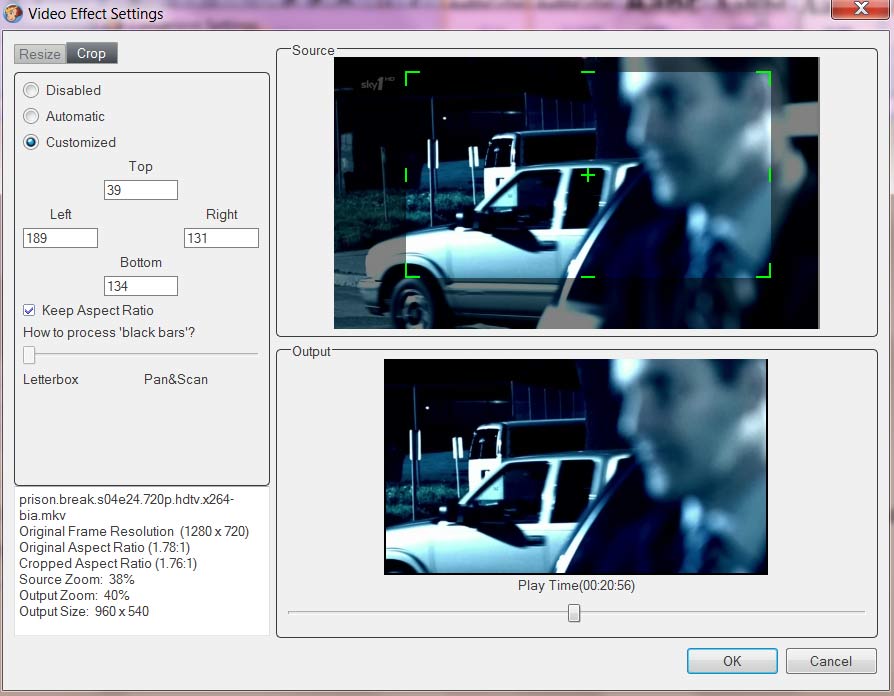Choose the Disabled crop option
Image resolution: width=894 pixels, height=696 pixels.
[31, 90]
